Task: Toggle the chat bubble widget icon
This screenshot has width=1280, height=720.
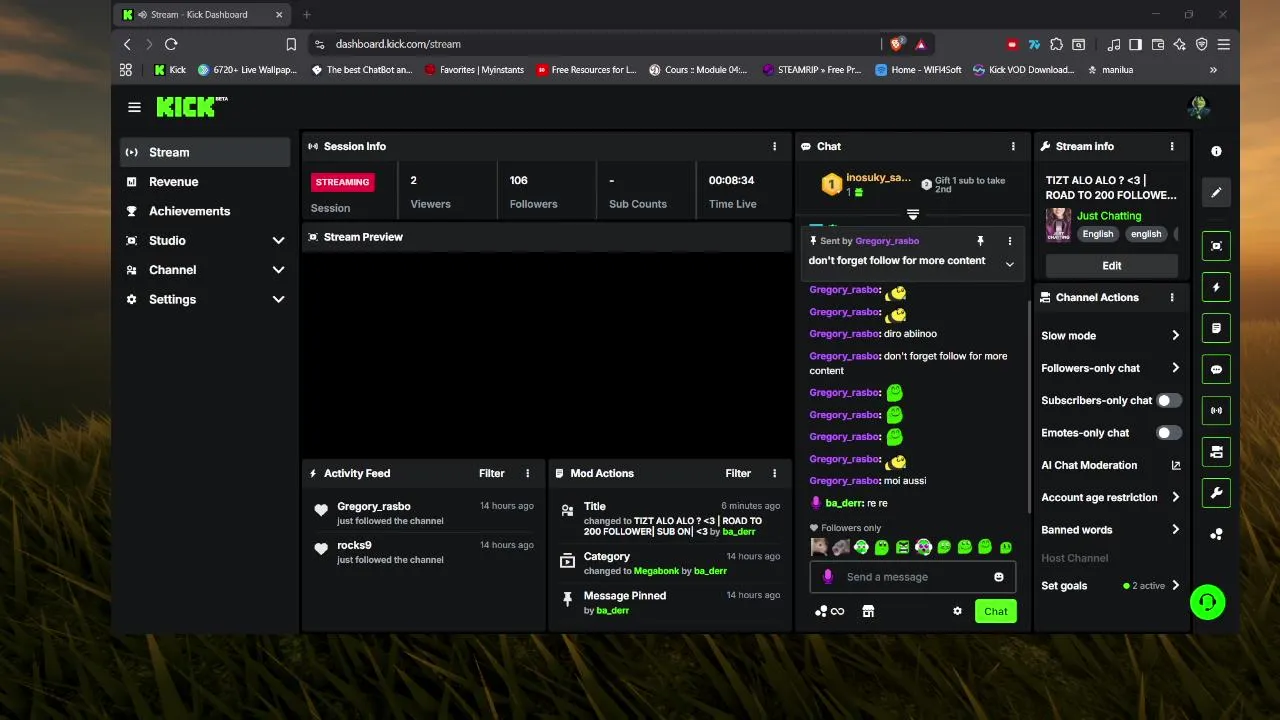Action: tap(1216, 369)
